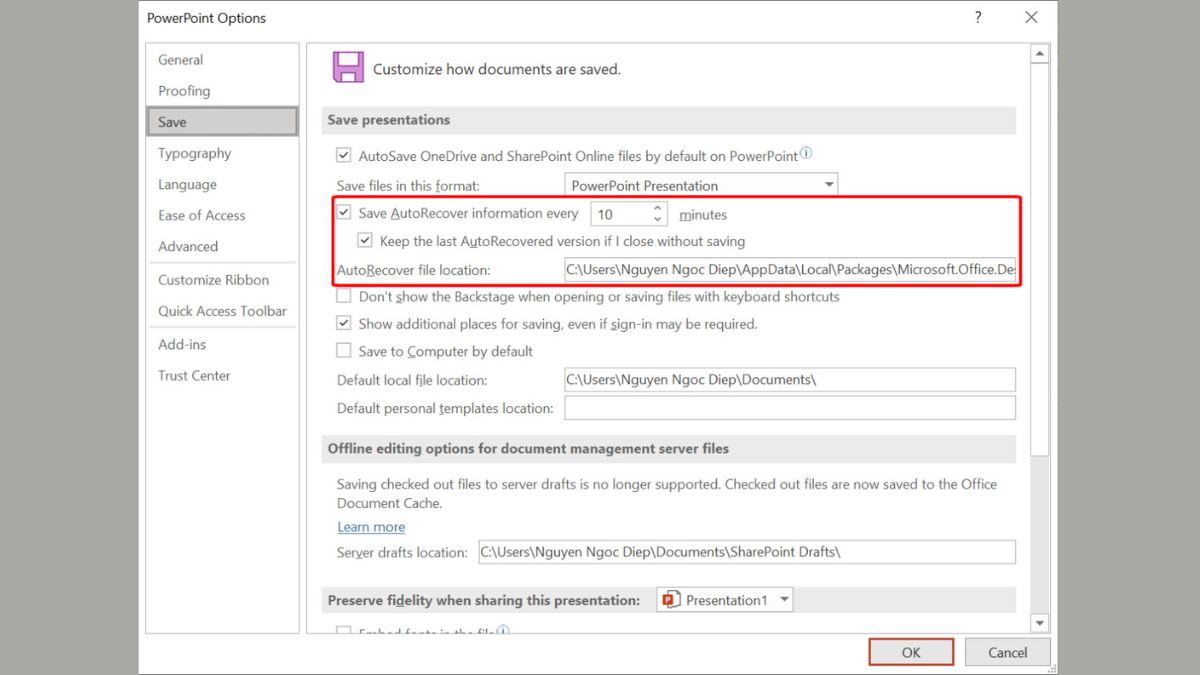The width and height of the screenshot is (1200, 675).
Task: Open the Language options category
Action: pyautogui.click(x=222, y=184)
